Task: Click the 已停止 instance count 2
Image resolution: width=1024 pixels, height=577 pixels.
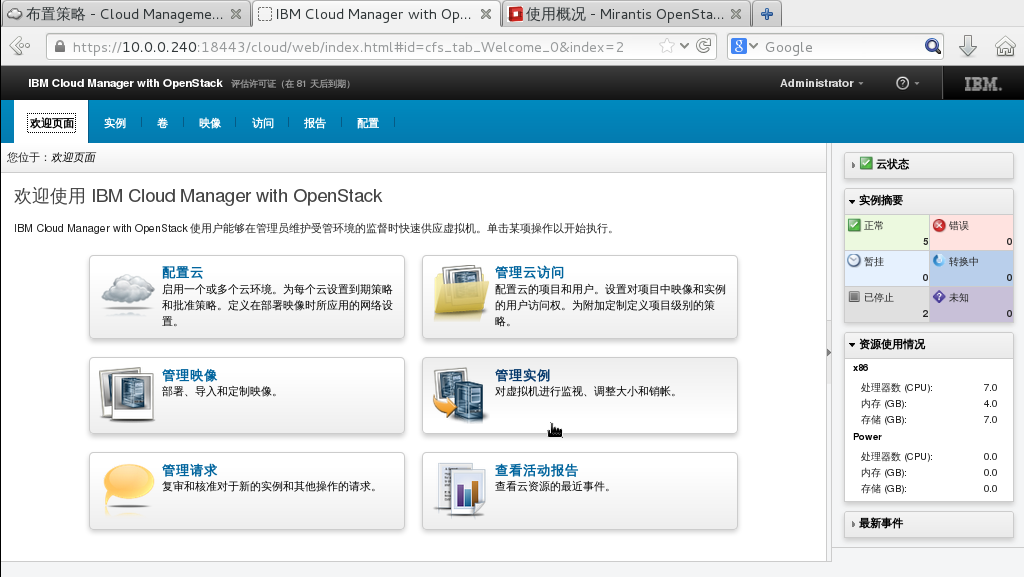Action: (x=925, y=313)
